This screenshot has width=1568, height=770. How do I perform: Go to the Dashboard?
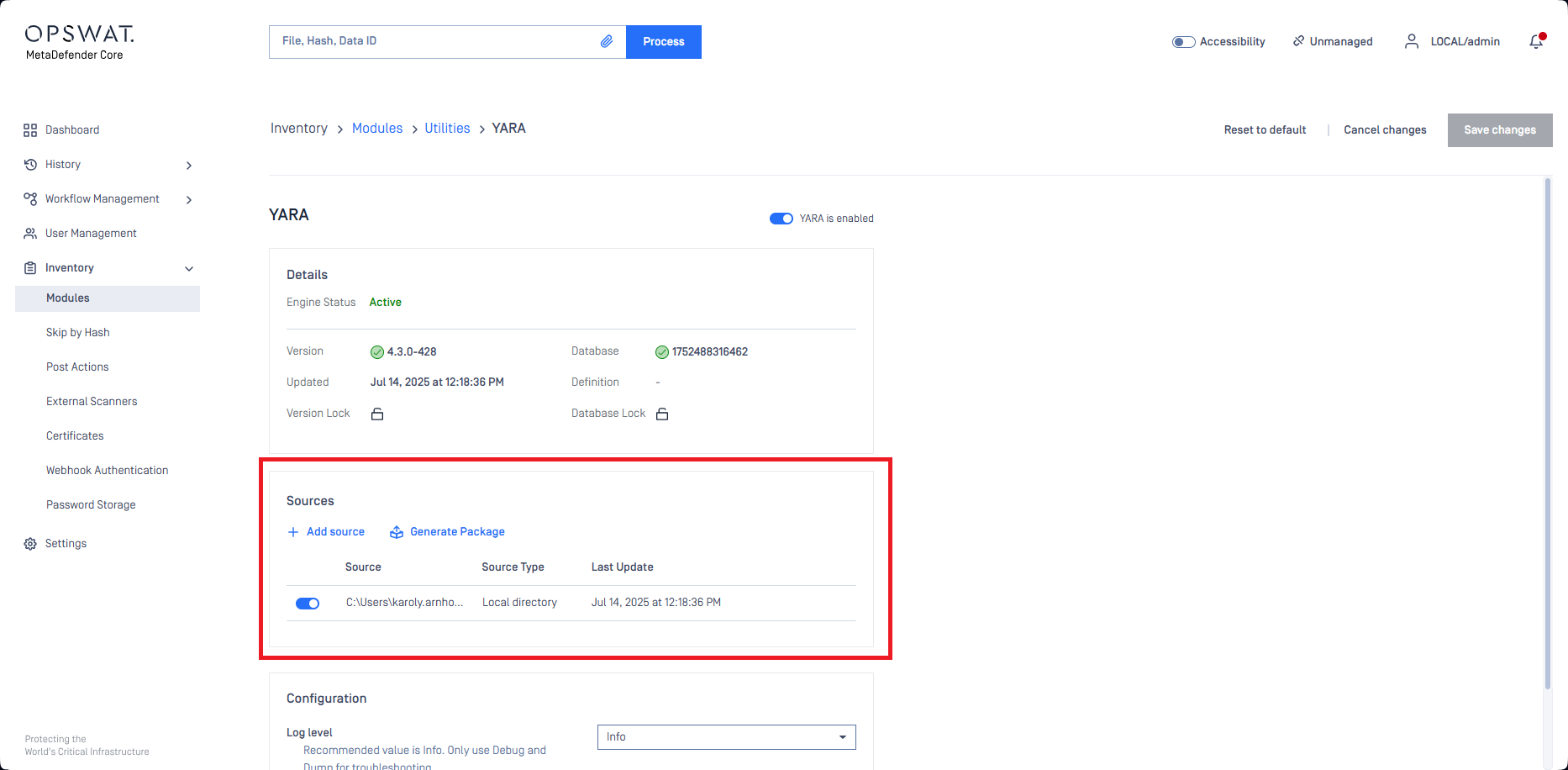pyautogui.click(x=72, y=129)
